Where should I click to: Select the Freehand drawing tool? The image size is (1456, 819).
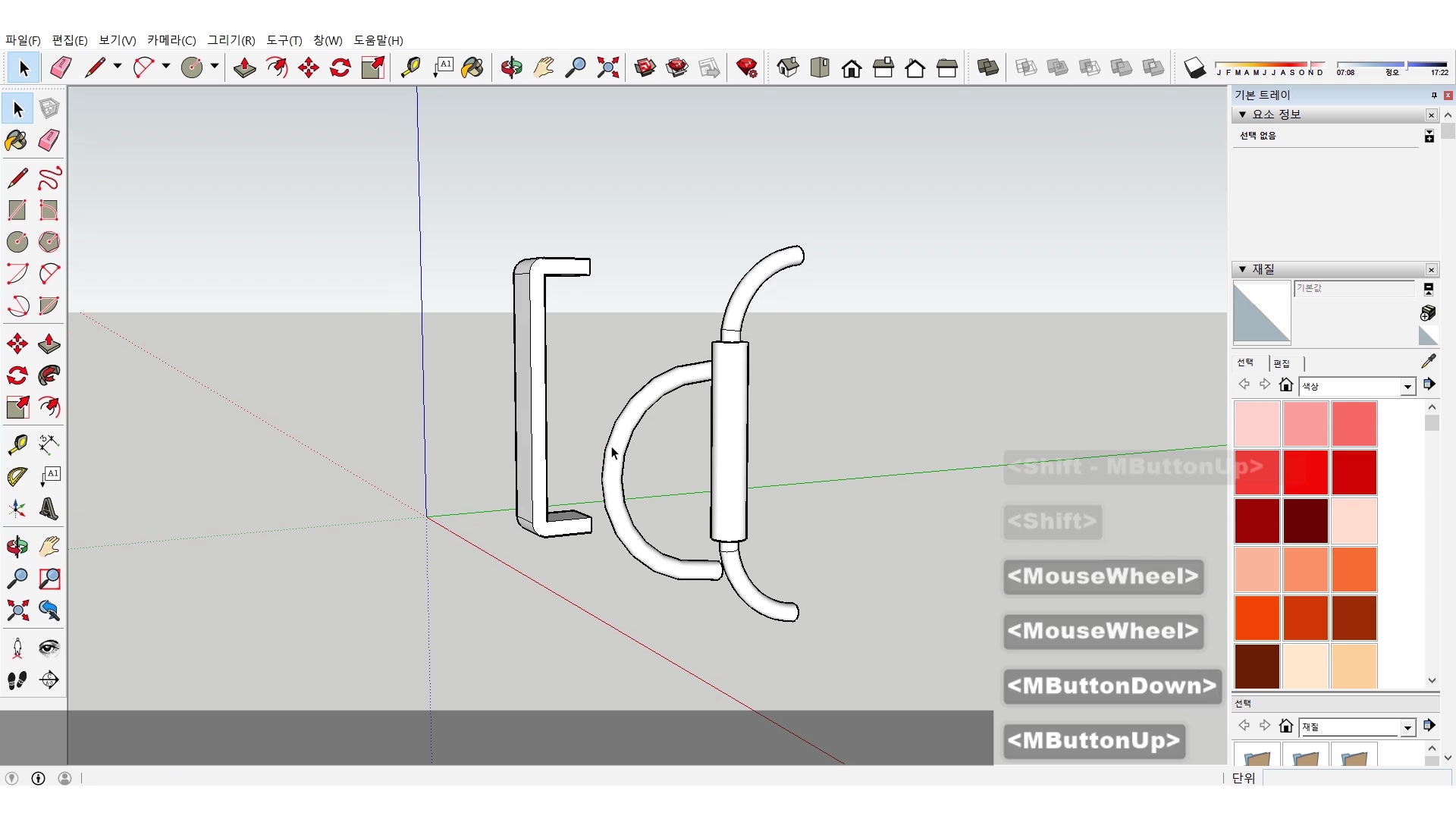pos(49,179)
